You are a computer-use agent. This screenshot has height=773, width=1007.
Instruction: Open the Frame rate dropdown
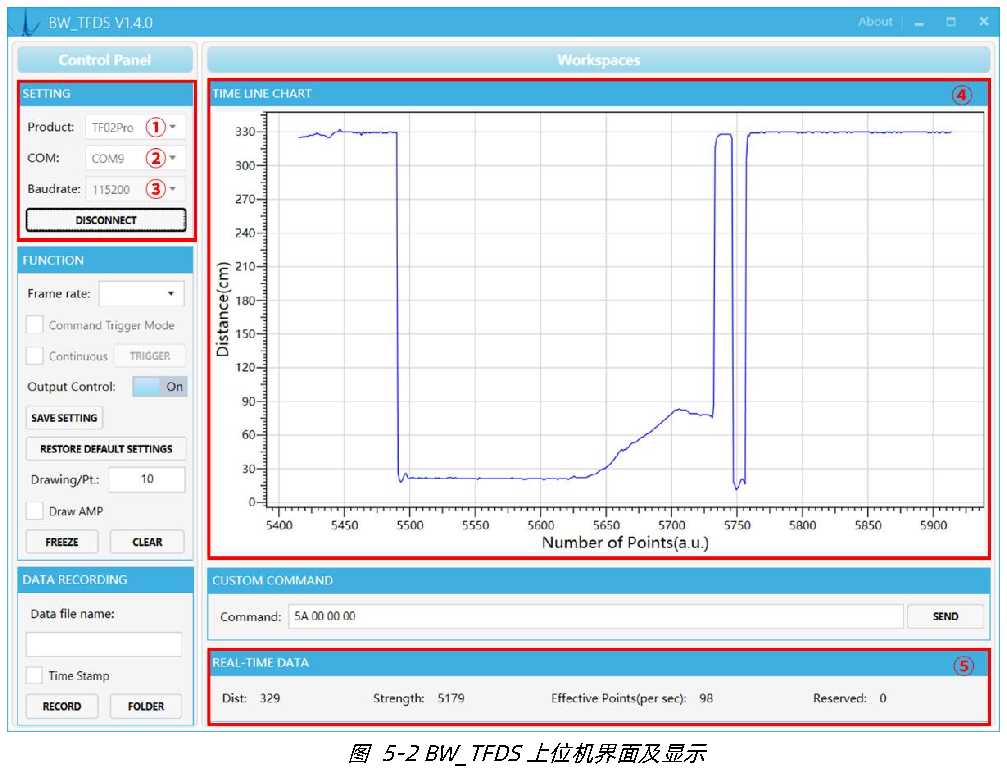[x=141, y=293]
